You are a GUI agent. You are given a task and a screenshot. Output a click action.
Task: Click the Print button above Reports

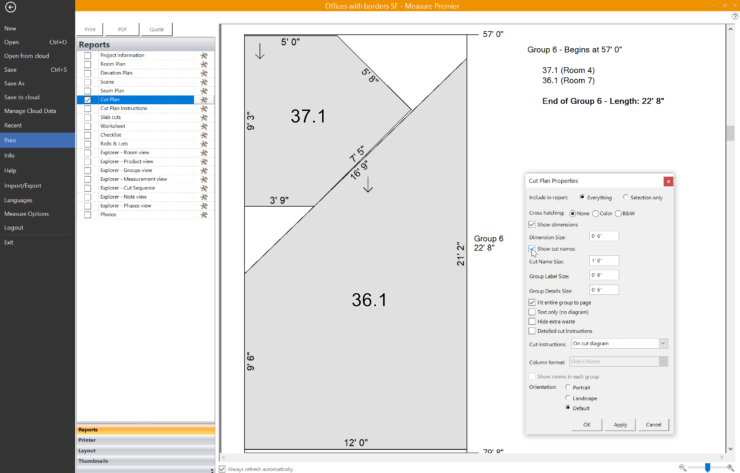(x=90, y=29)
